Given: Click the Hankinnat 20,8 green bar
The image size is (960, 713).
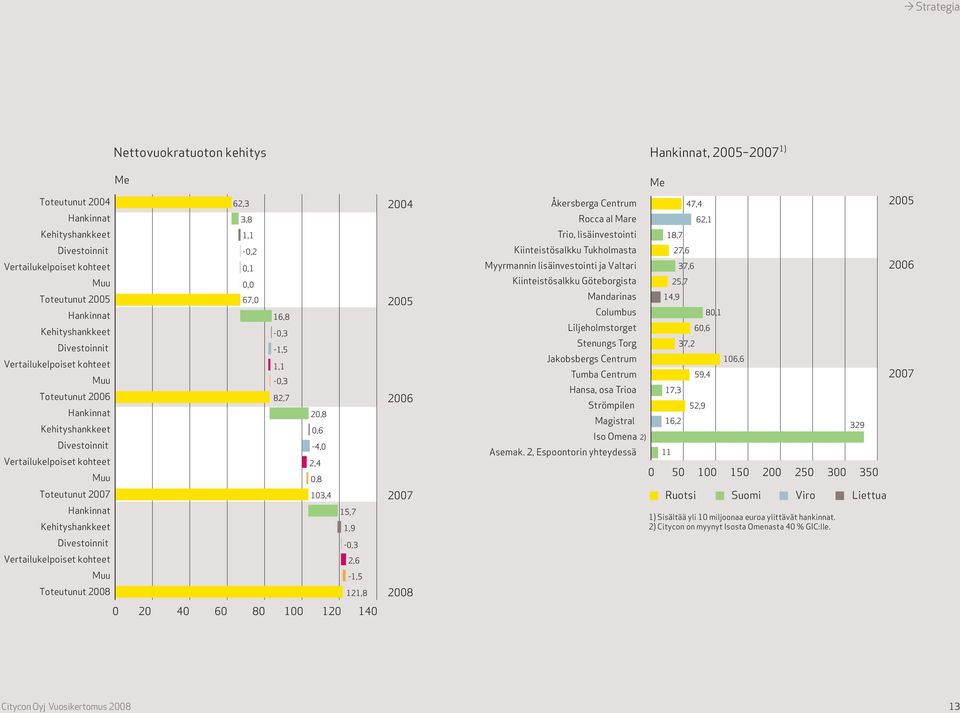Looking at the screenshot, I should (x=289, y=413).
